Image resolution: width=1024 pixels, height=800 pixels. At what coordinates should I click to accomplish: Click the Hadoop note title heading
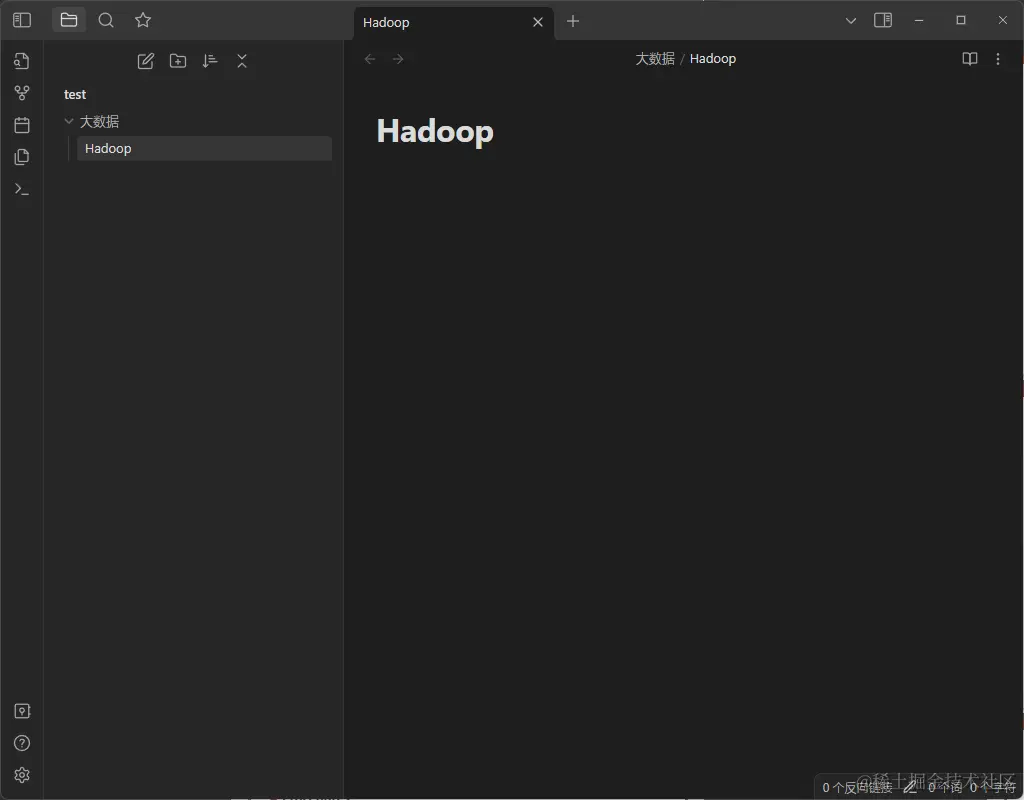point(435,132)
